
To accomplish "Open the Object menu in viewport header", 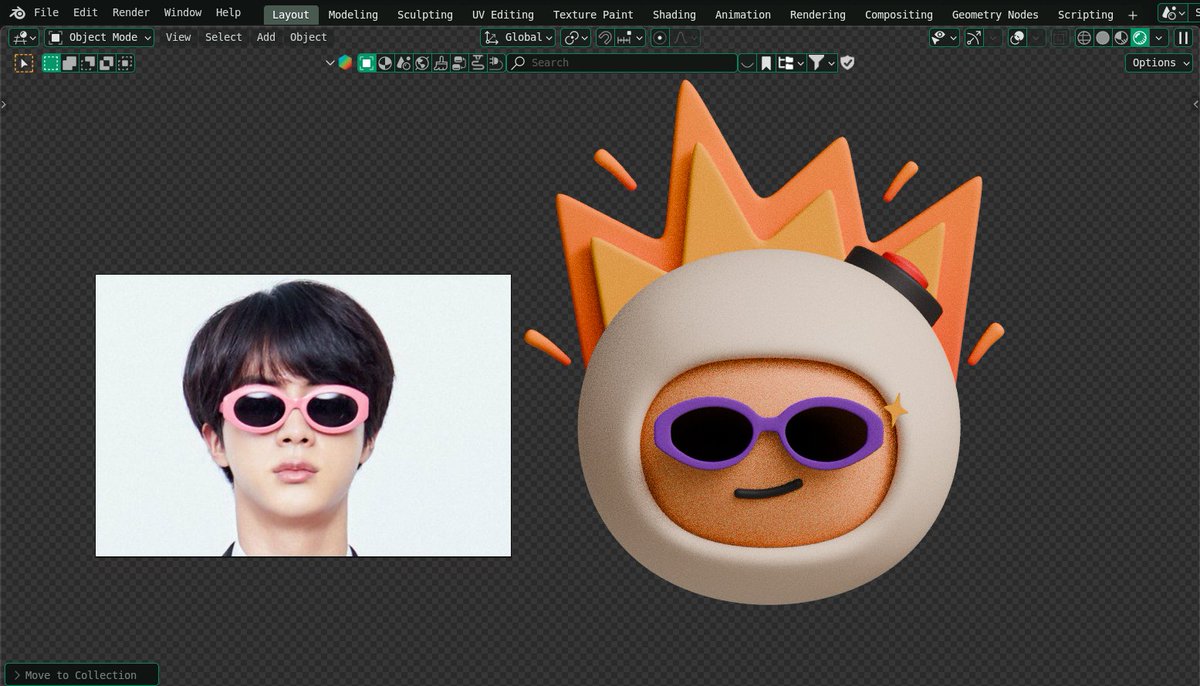I will [x=308, y=37].
